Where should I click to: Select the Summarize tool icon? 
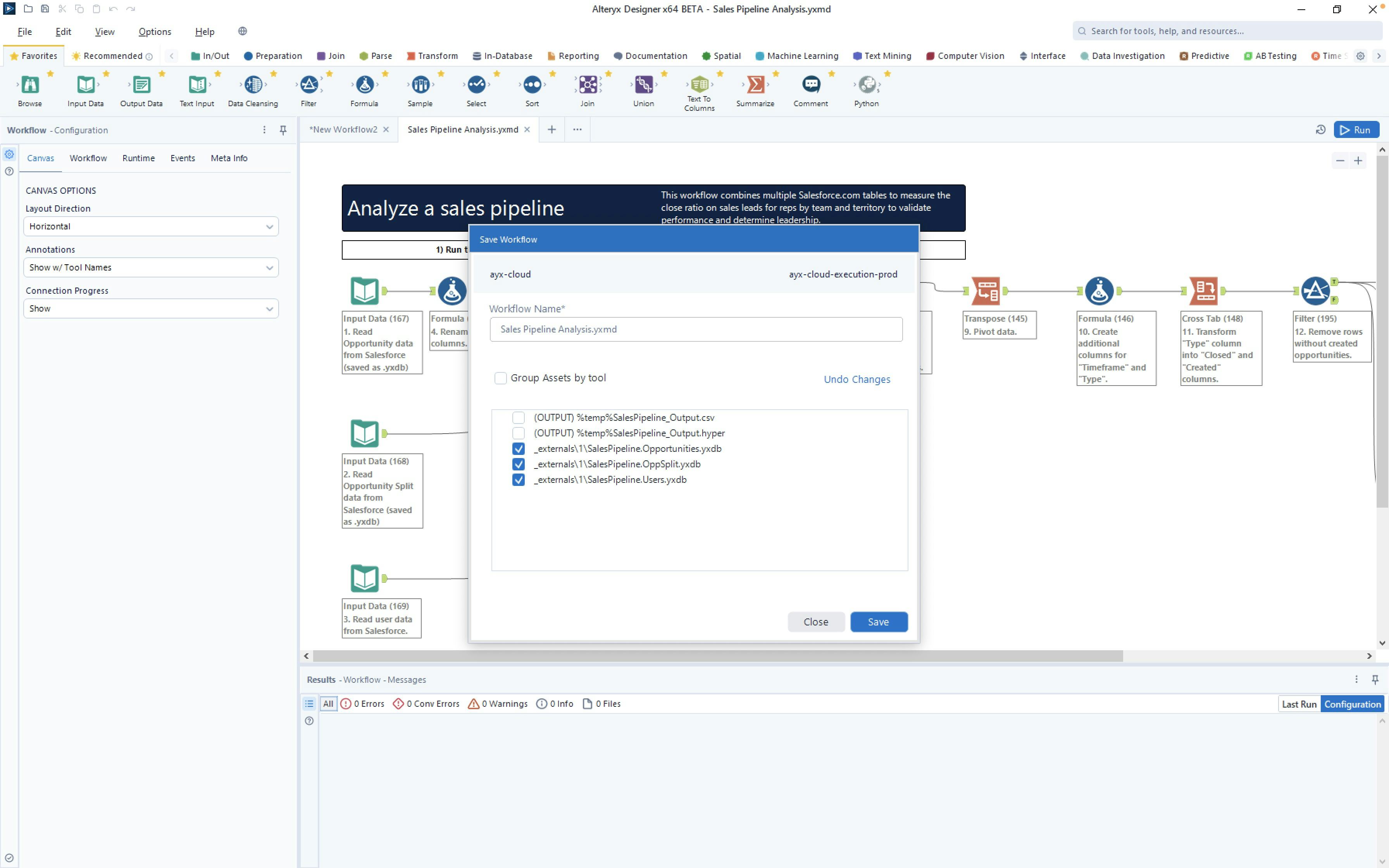tap(755, 85)
